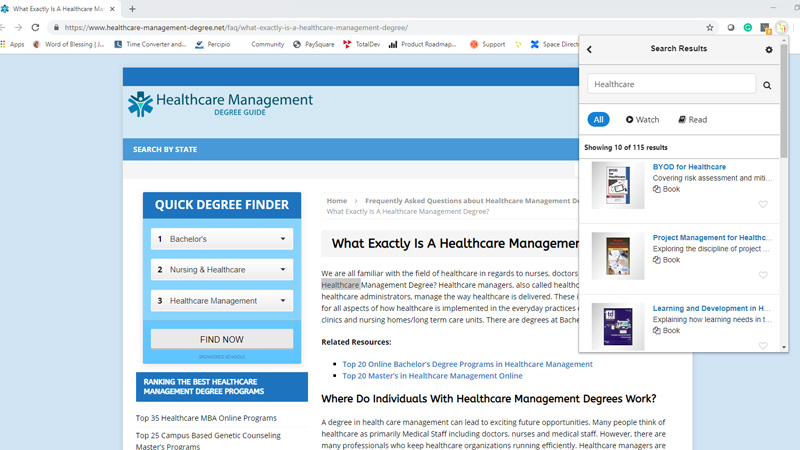Viewport: 800px width, 450px height.
Task: Click the highlighted Healthcare word in article
Action: [340, 285]
